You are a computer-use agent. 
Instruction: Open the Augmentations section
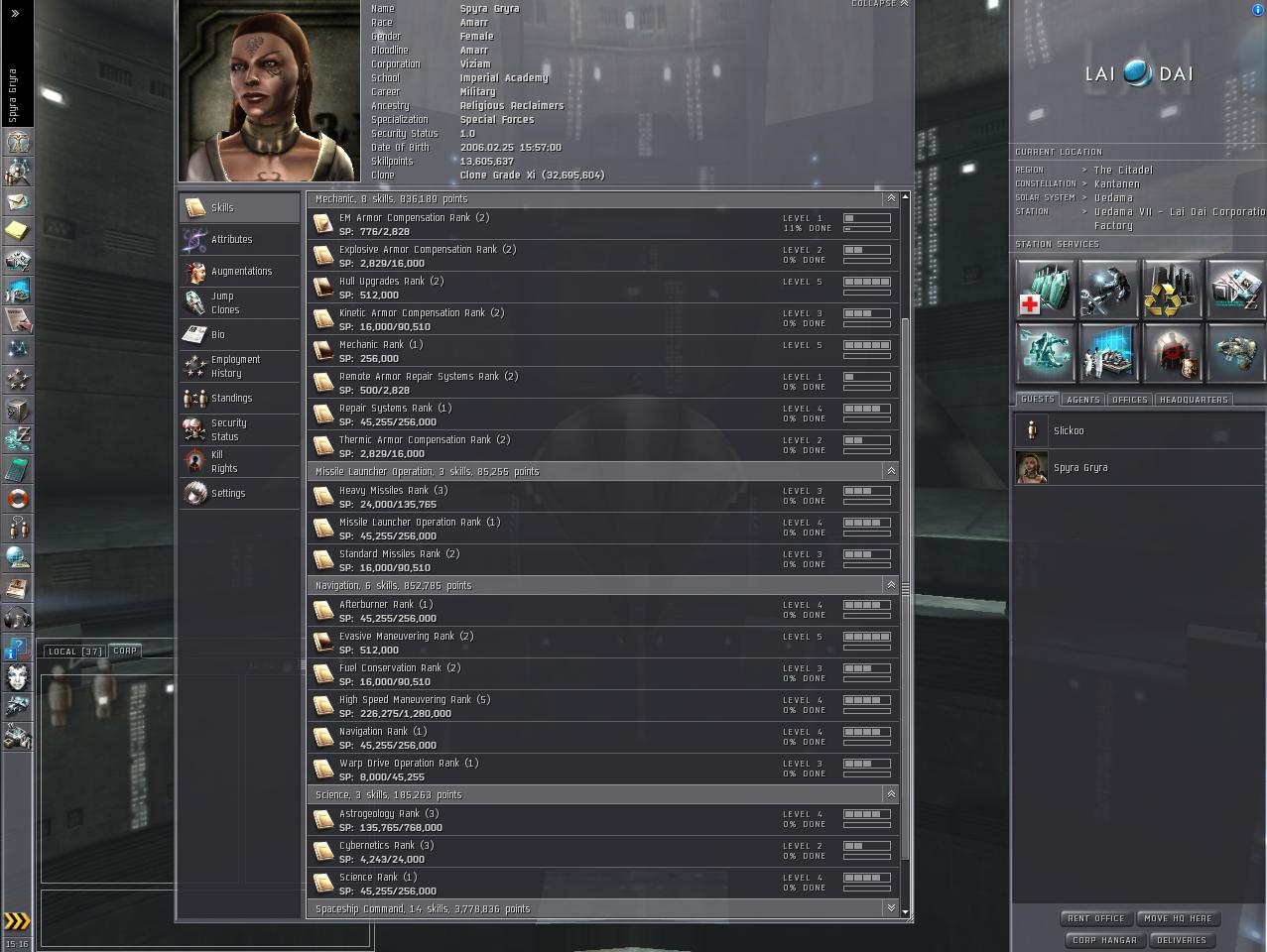pyautogui.click(x=239, y=271)
